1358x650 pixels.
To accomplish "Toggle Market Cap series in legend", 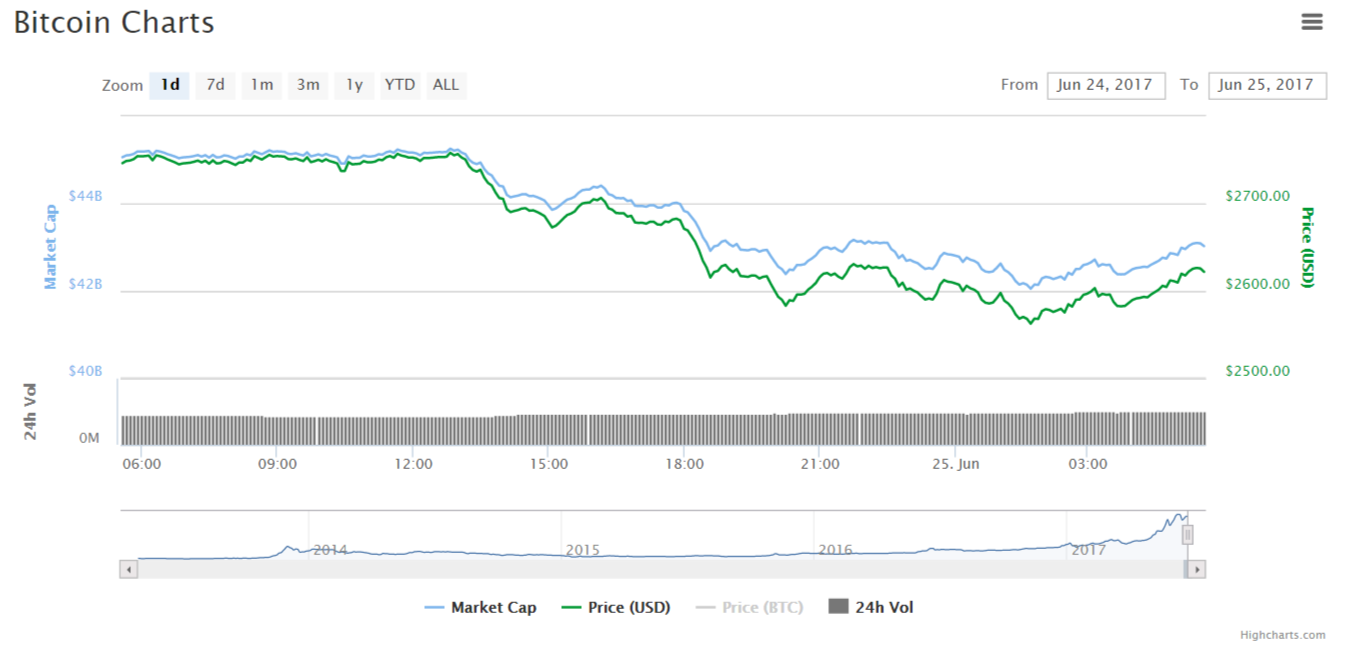I will click(481, 607).
